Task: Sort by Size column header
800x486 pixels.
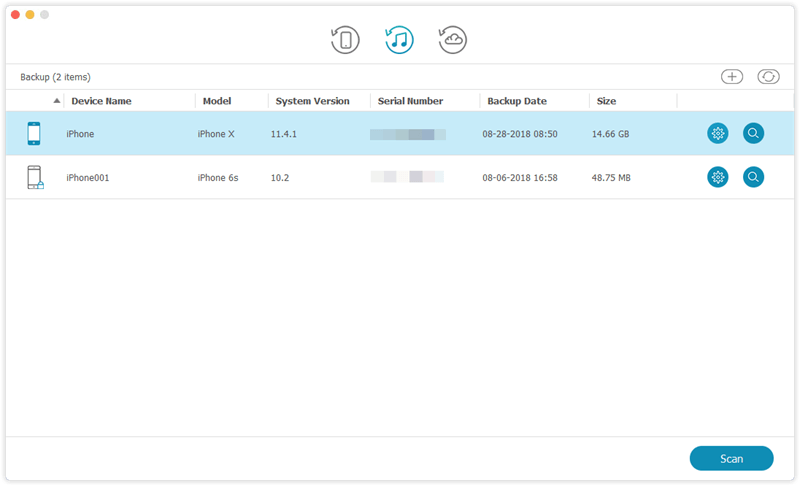Action: click(x=606, y=101)
